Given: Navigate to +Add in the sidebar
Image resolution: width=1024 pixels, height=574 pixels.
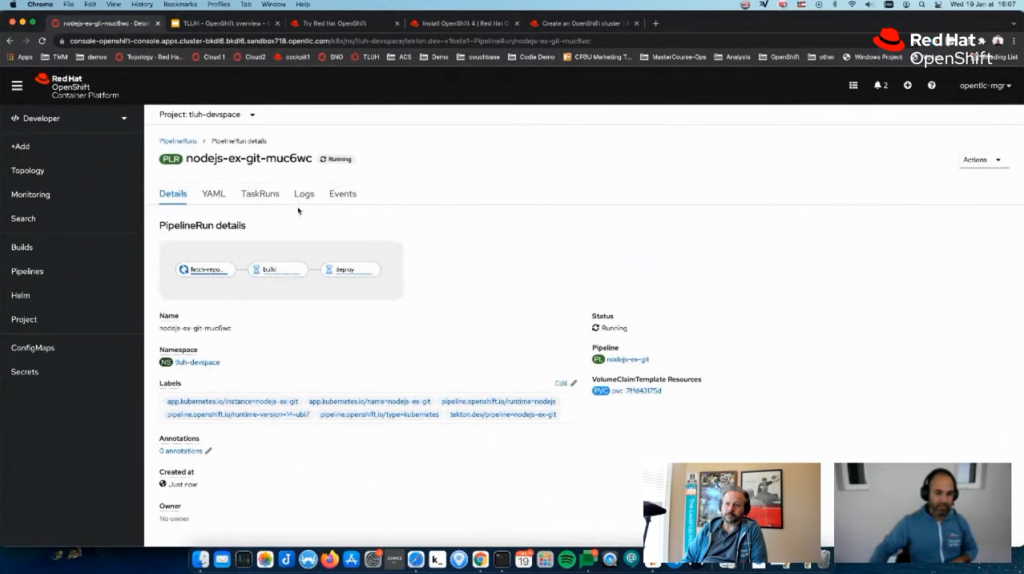Looking at the screenshot, I should click(x=20, y=146).
